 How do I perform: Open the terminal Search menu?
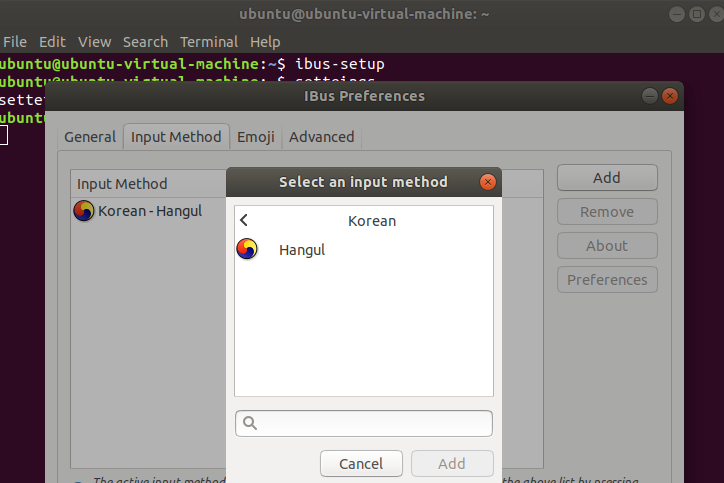click(145, 42)
